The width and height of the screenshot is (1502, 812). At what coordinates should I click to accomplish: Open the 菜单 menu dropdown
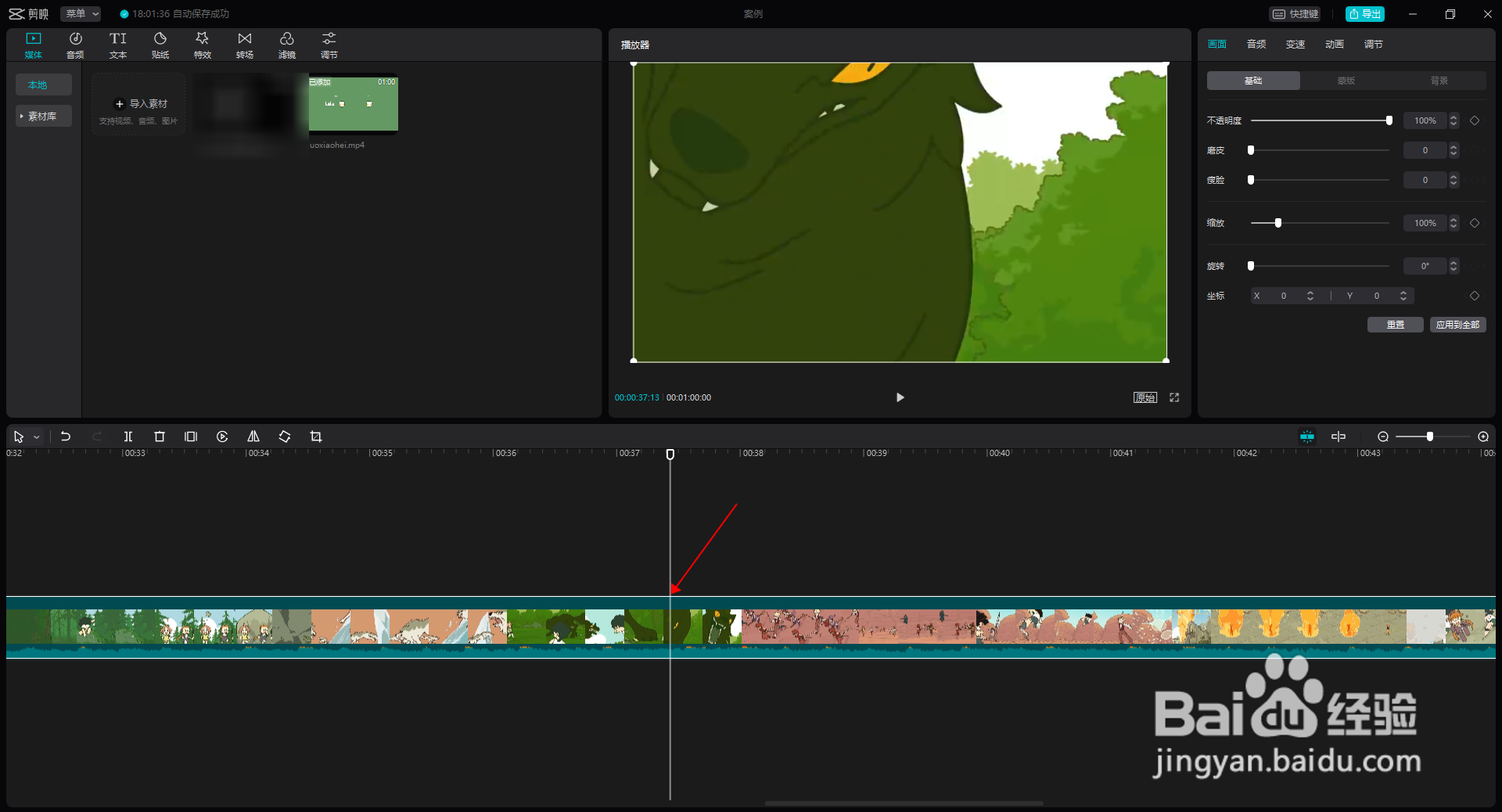tap(81, 13)
